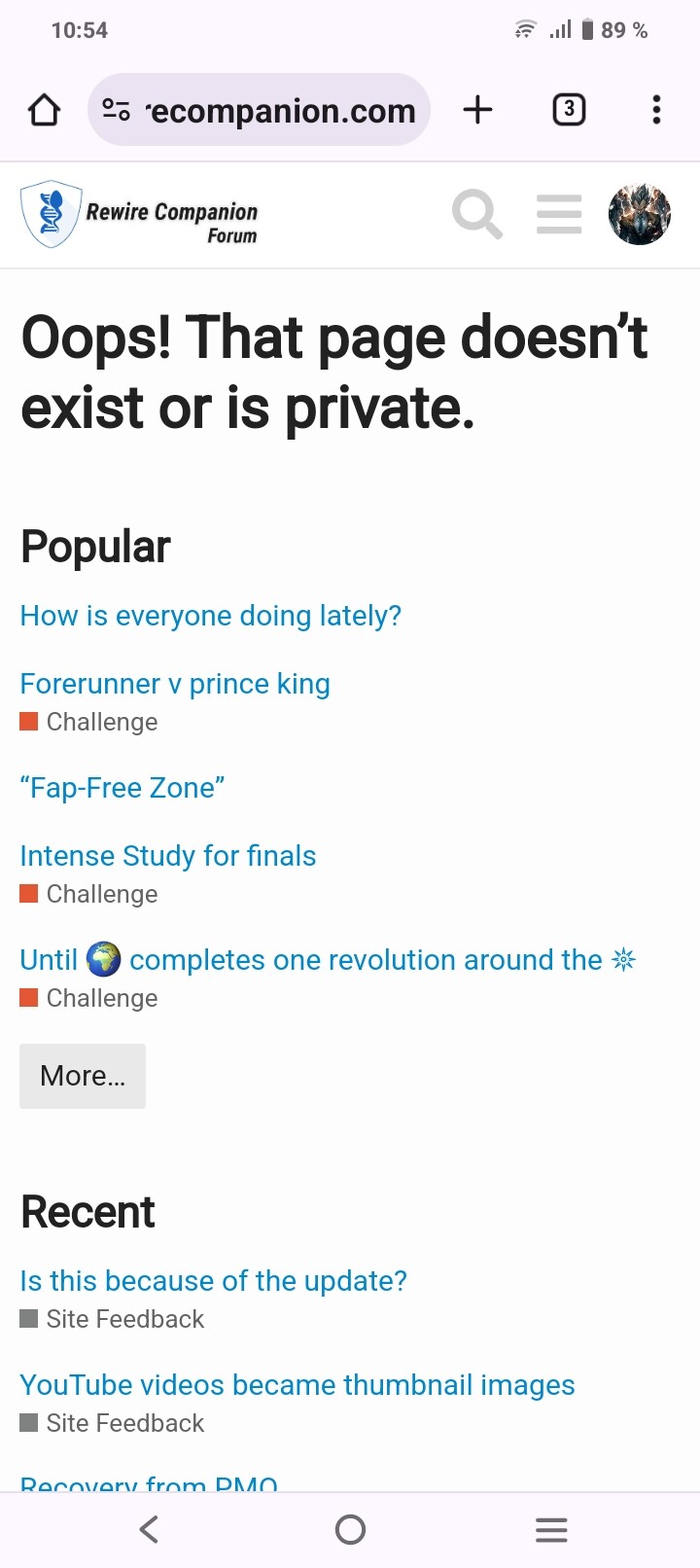Open the forum search magnifier icon
This screenshot has height=1568, width=700.
pos(477,214)
